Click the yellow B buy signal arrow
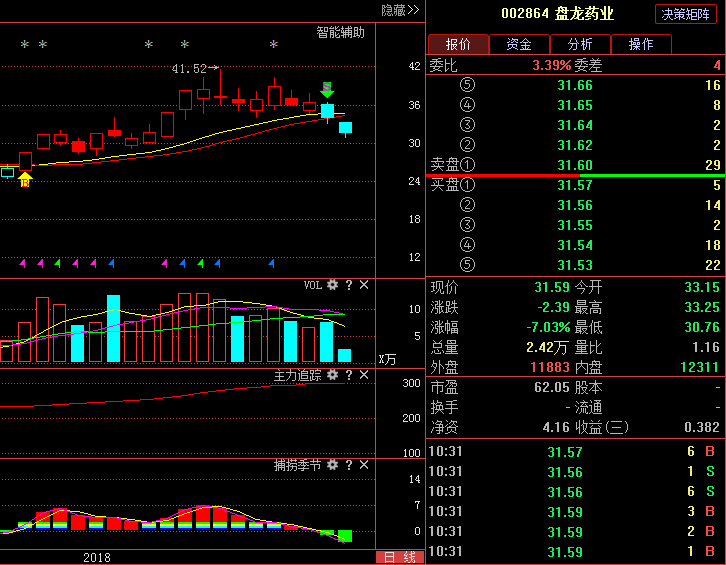Image resolution: width=726 pixels, height=565 pixels. 25,180
